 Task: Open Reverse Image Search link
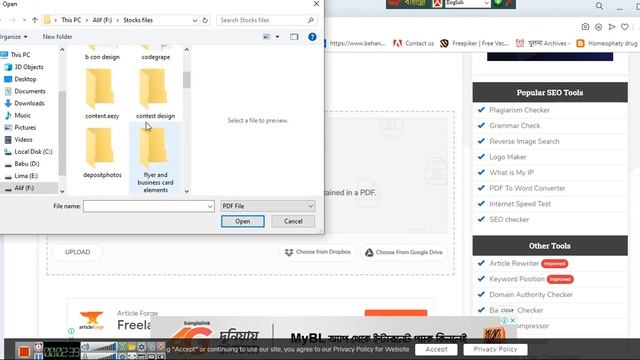[524, 141]
